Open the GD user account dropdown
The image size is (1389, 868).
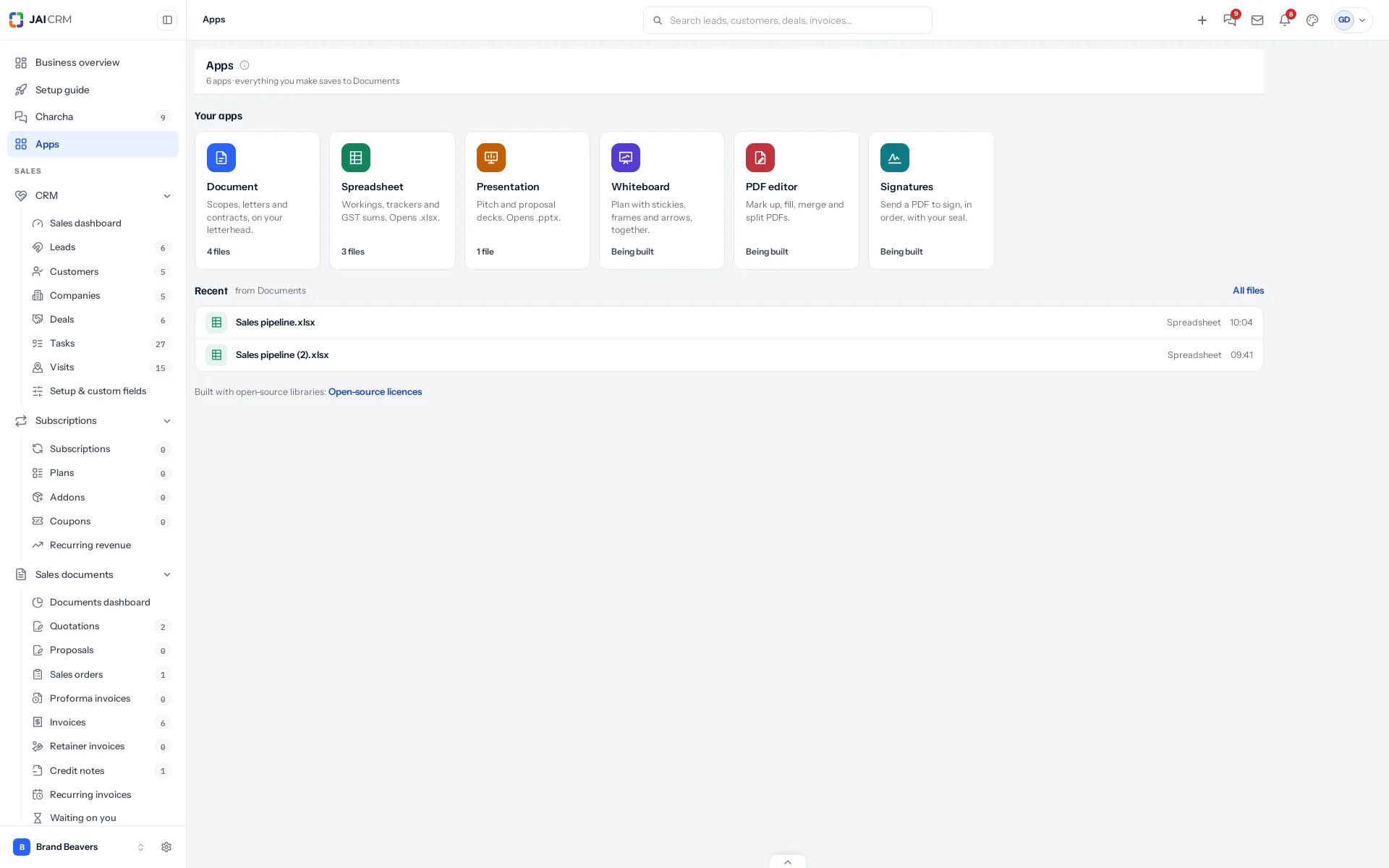1351,20
